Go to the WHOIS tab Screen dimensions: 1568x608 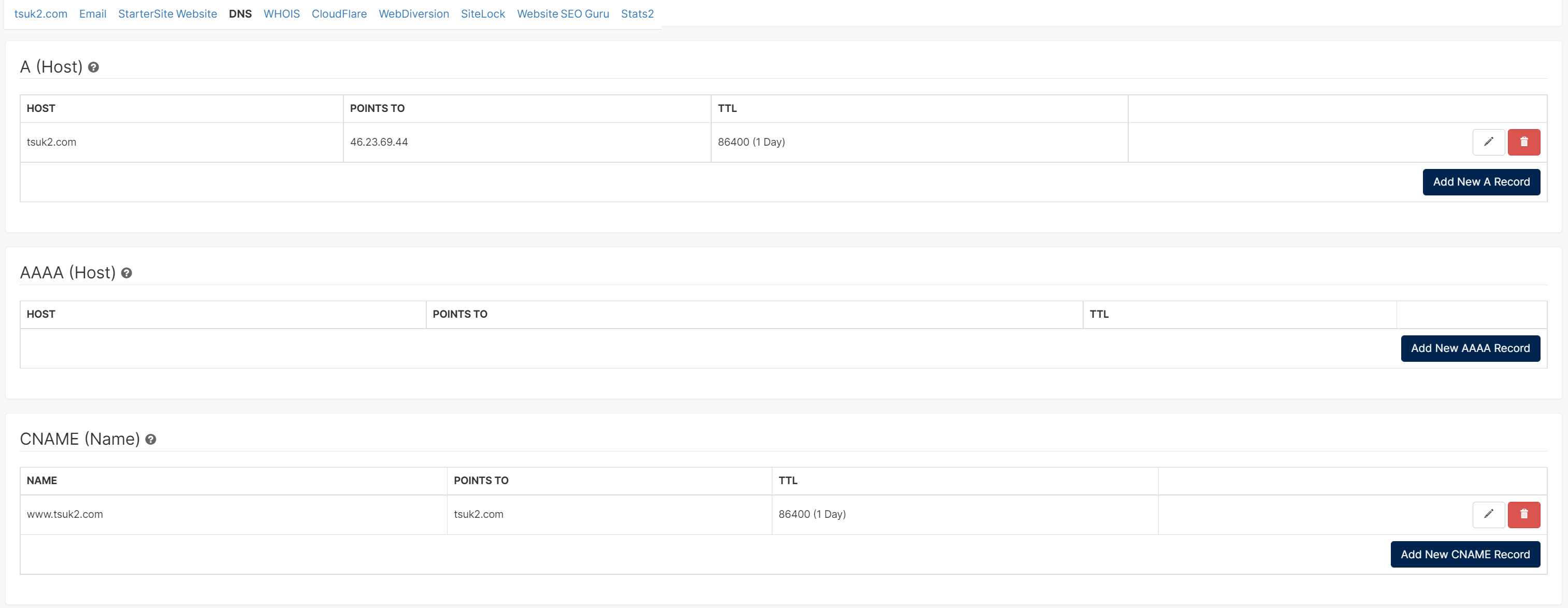pos(282,13)
